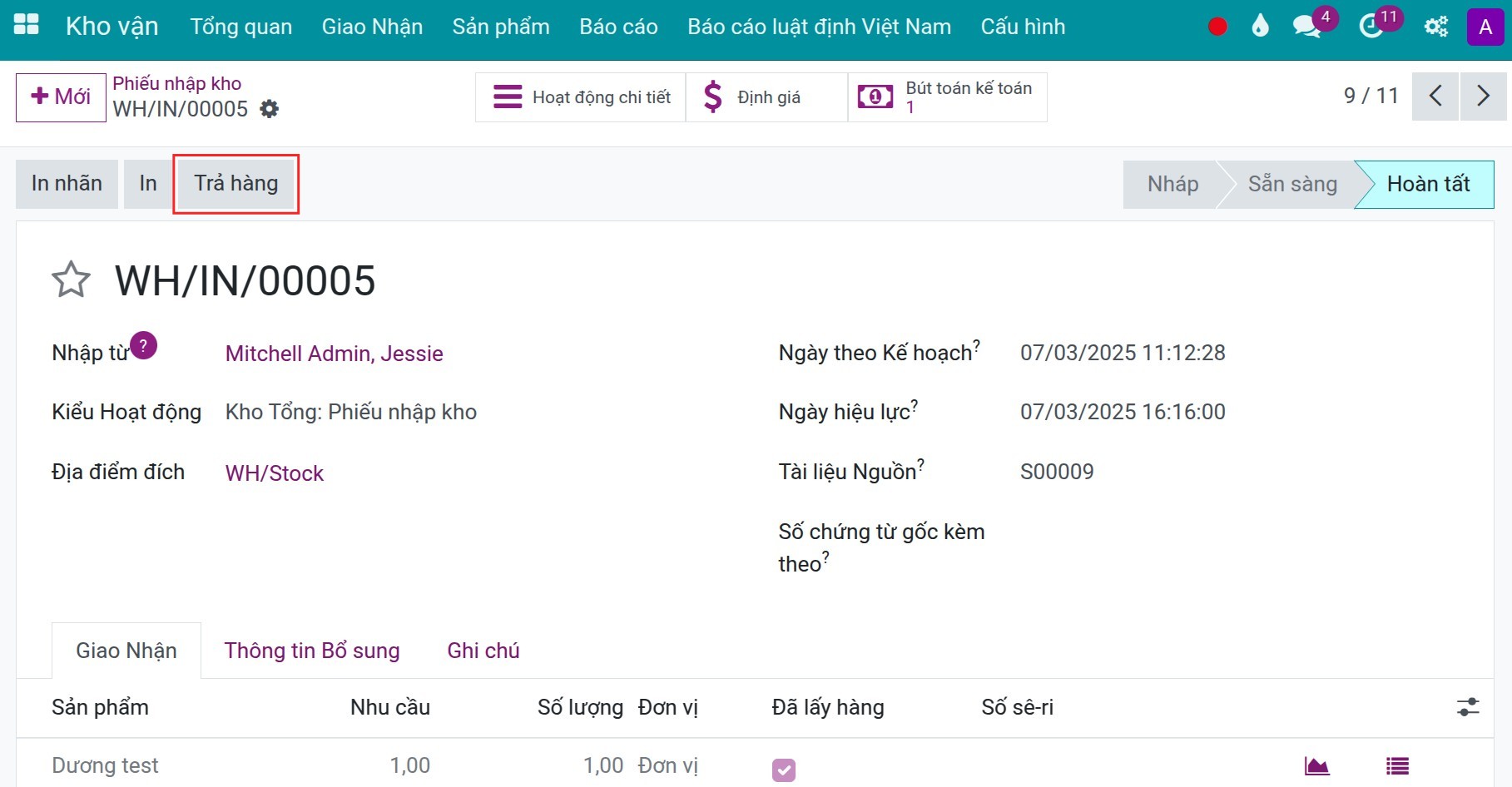Click the Kho vận app title
Screen dimensions: 1512x787
click(112, 27)
